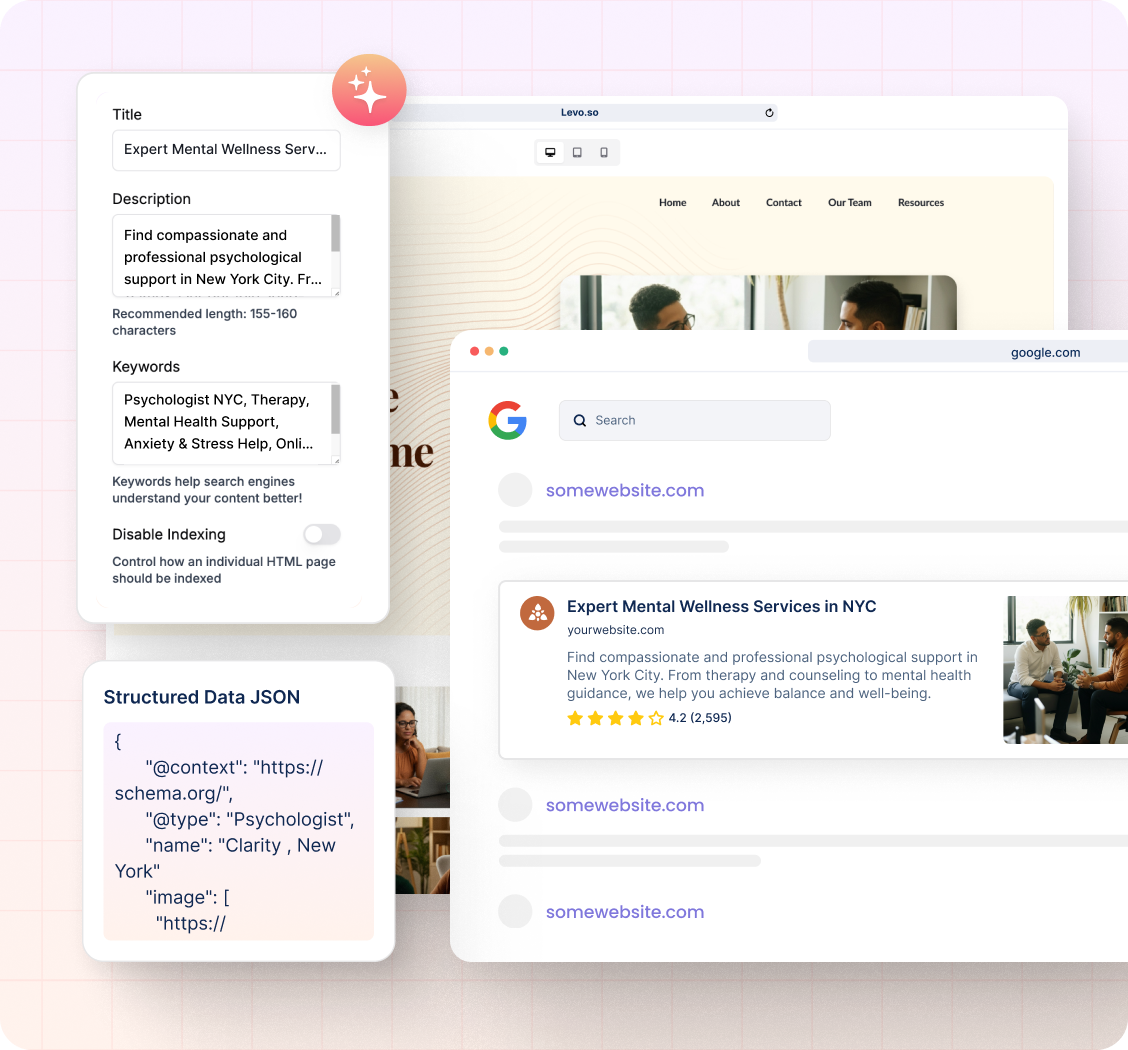This screenshot has width=1128, height=1050.
Task: Toggle the Disable Indexing switch
Action: pyautogui.click(x=322, y=534)
